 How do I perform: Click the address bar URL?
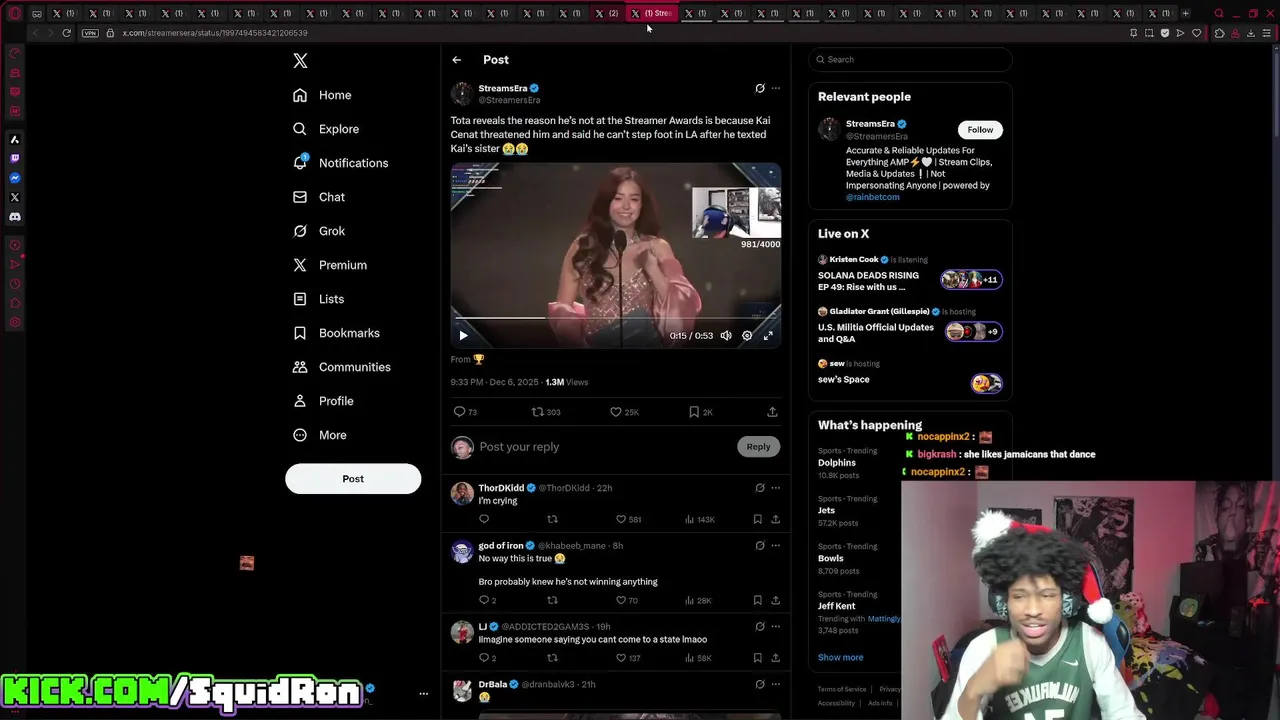coord(215,33)
